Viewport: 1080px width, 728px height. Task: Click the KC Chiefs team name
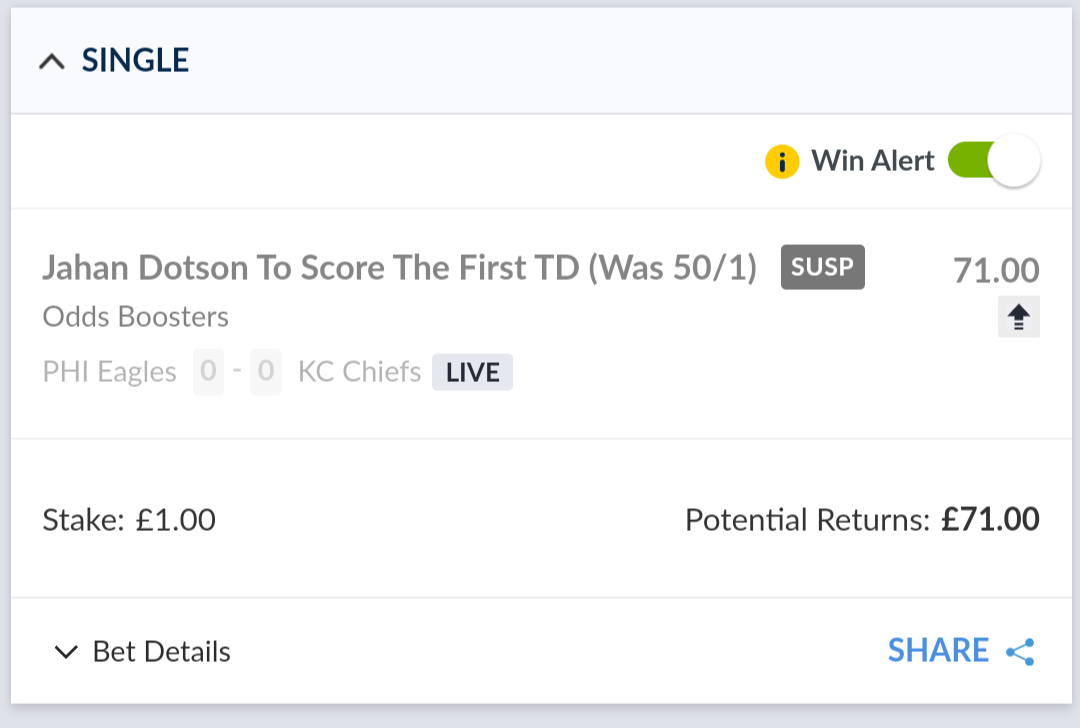click(x=360, y=372)
